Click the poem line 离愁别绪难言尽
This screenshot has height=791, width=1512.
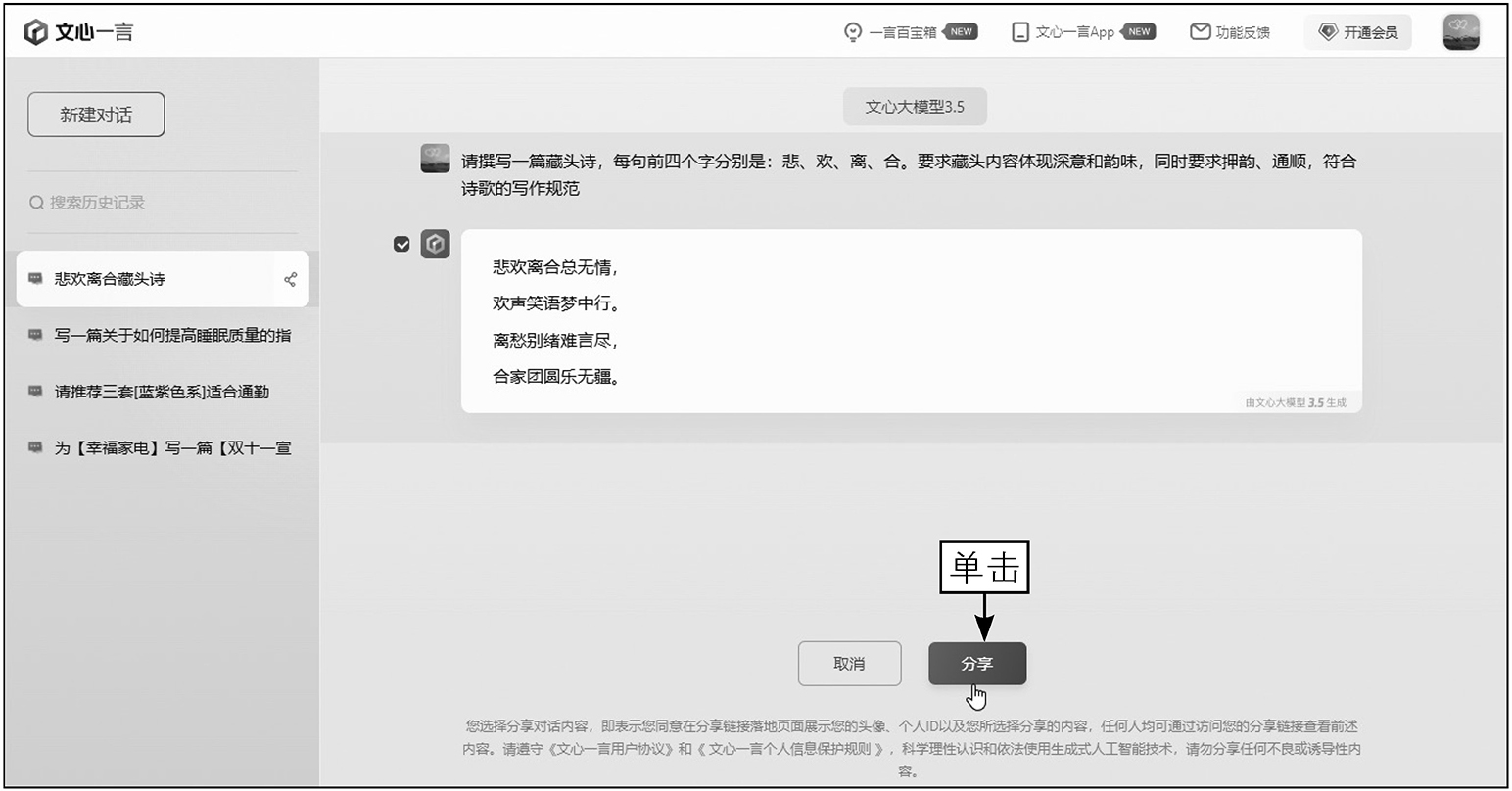[x=554, y=341]
